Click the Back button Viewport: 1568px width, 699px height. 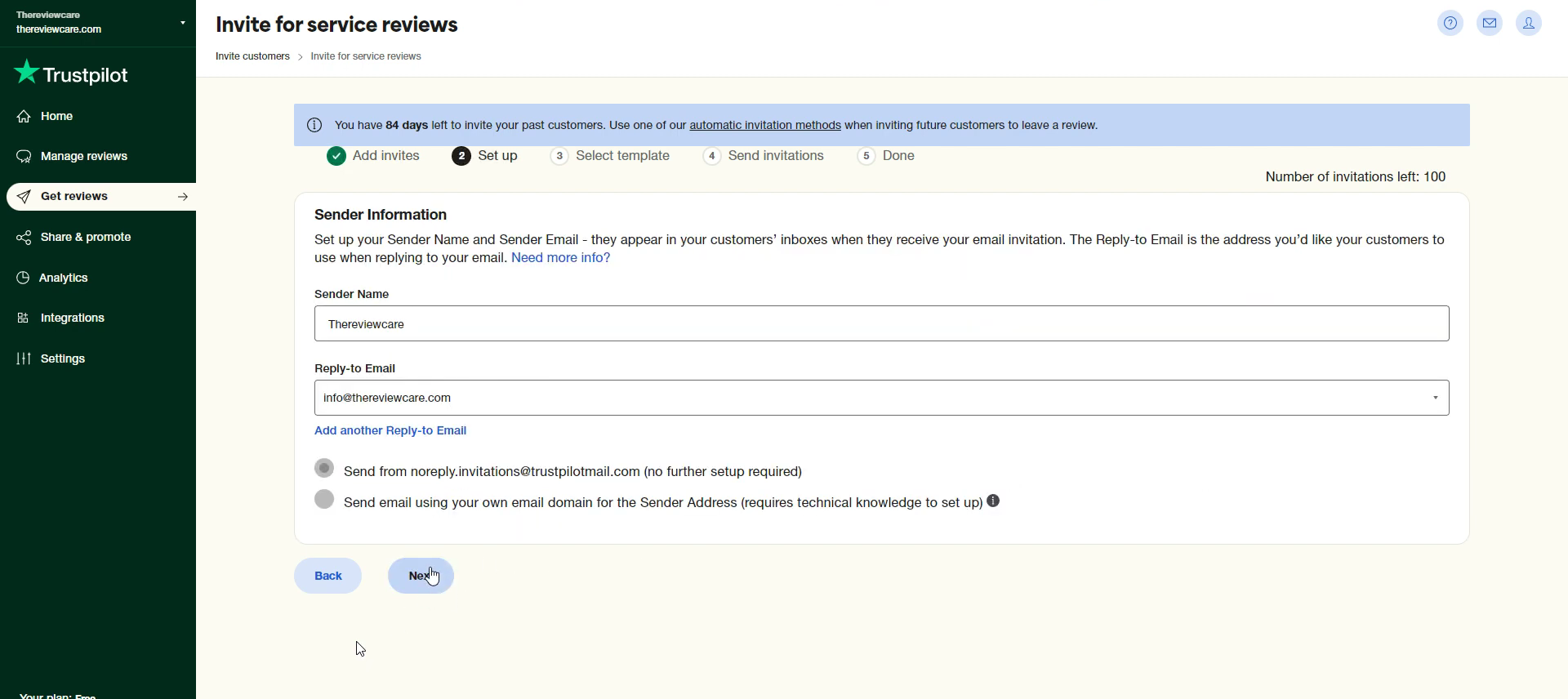click(328, 577)
